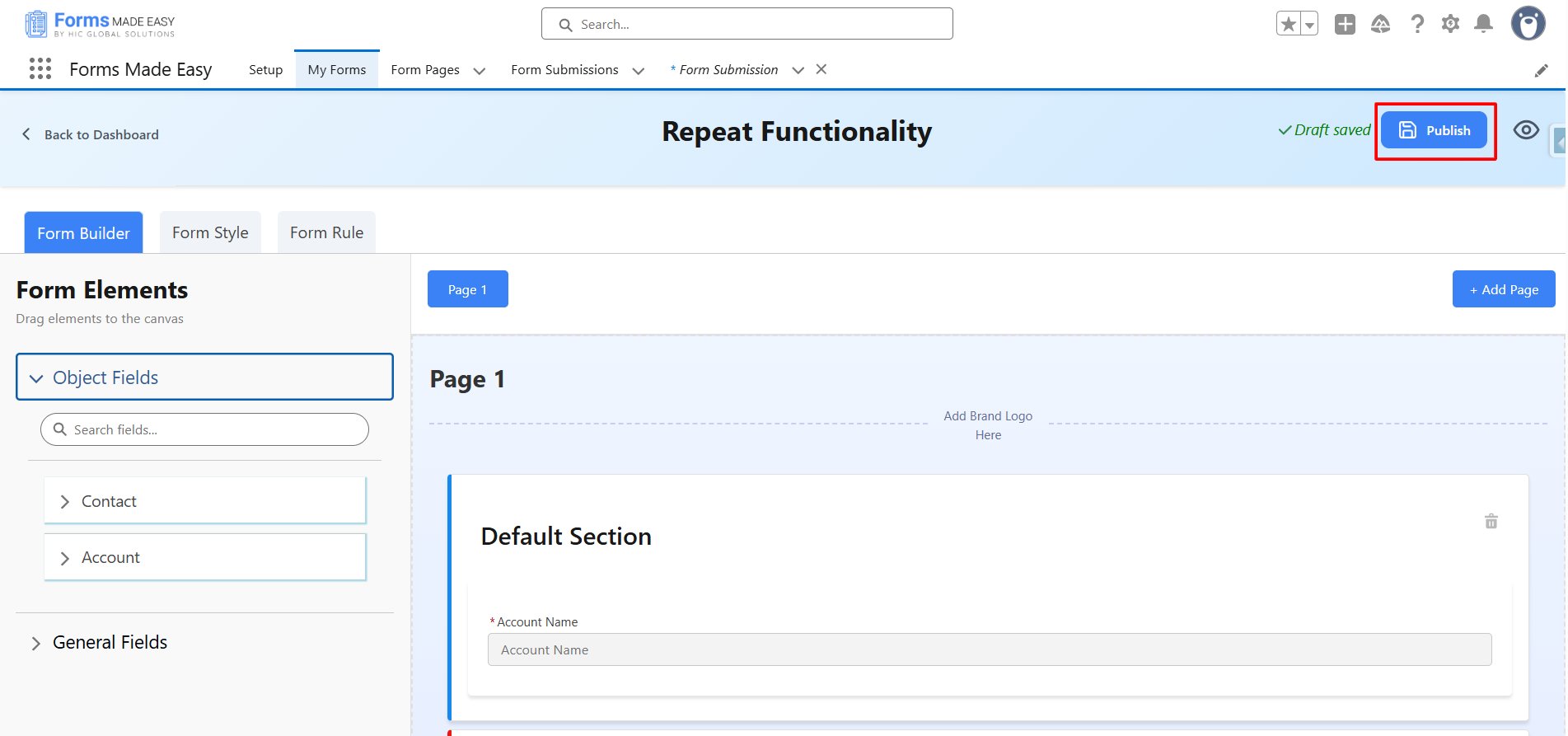Open the Setup gear icon

[1450, 24]
